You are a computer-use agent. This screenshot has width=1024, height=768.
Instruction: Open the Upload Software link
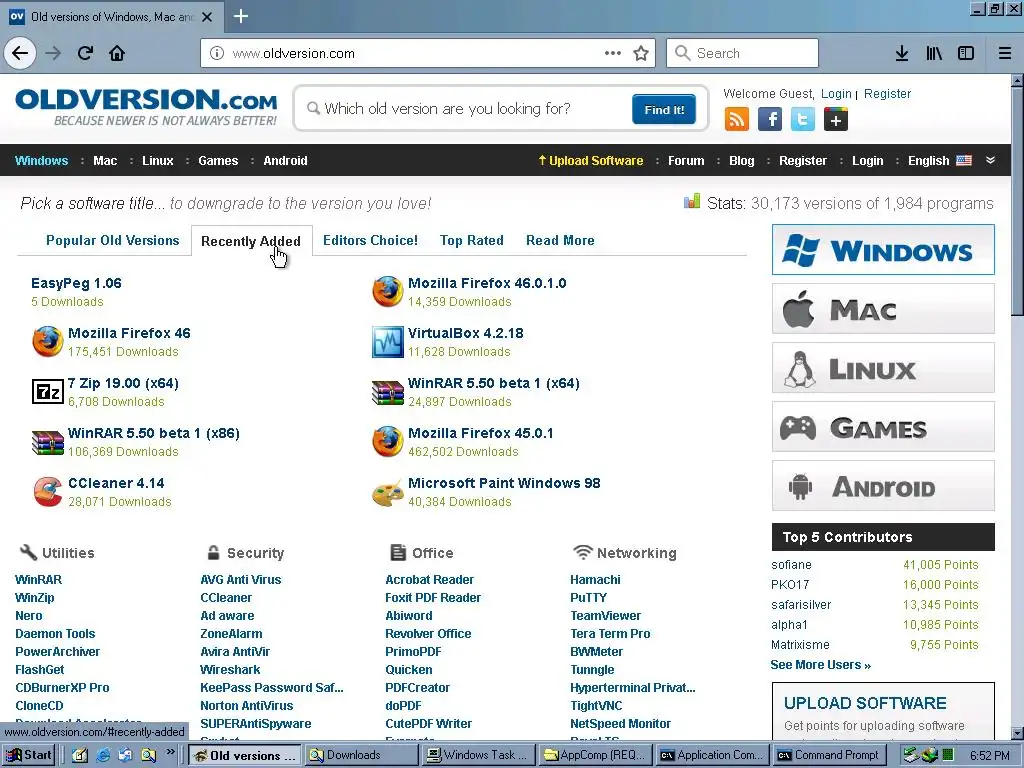(x=590, y=161)
